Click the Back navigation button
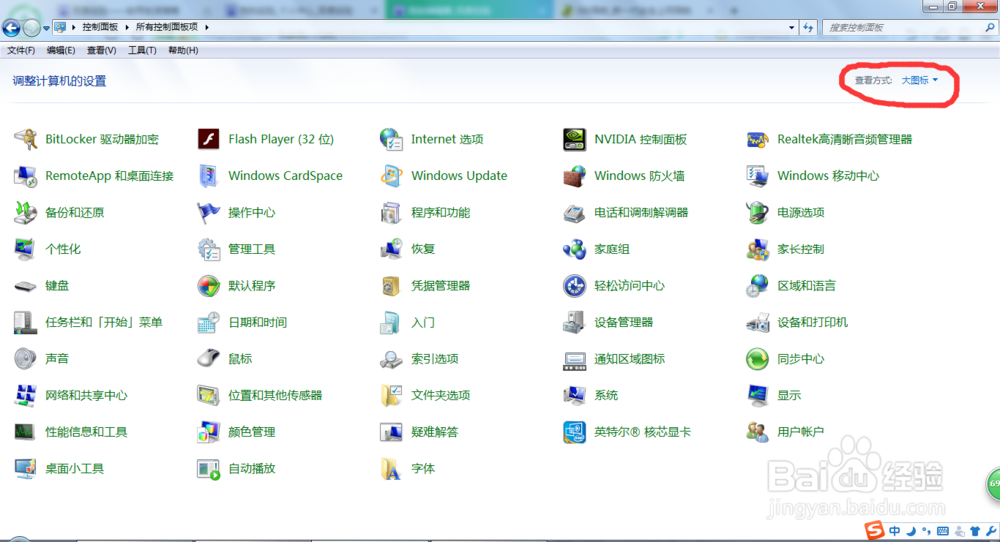This screenshot has width=1000, height=542. [x=11, y=28]
